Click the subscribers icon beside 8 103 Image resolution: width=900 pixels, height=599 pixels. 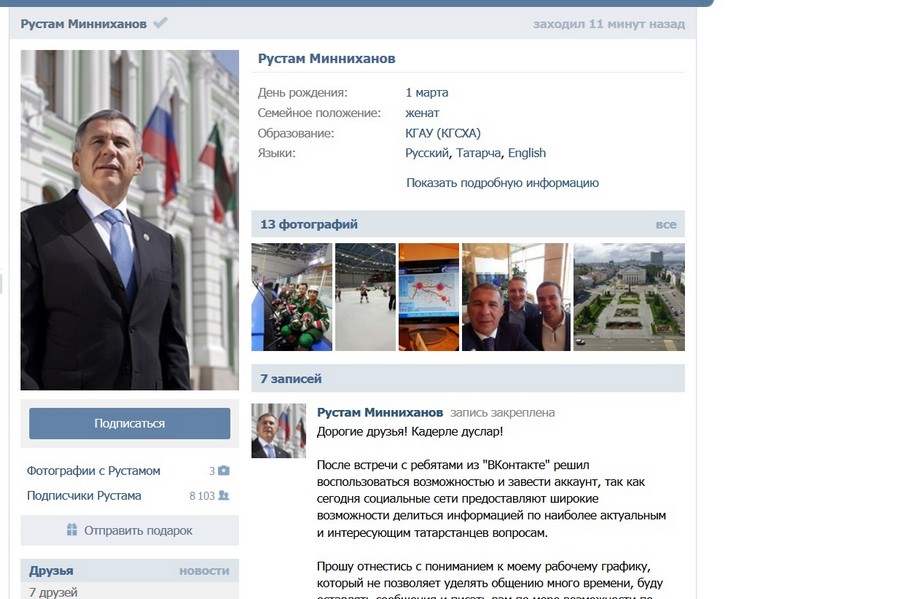[x=224, y=495]
